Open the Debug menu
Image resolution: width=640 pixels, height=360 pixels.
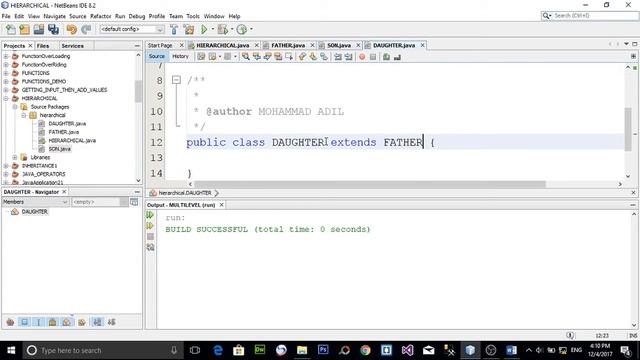[137, 16]
